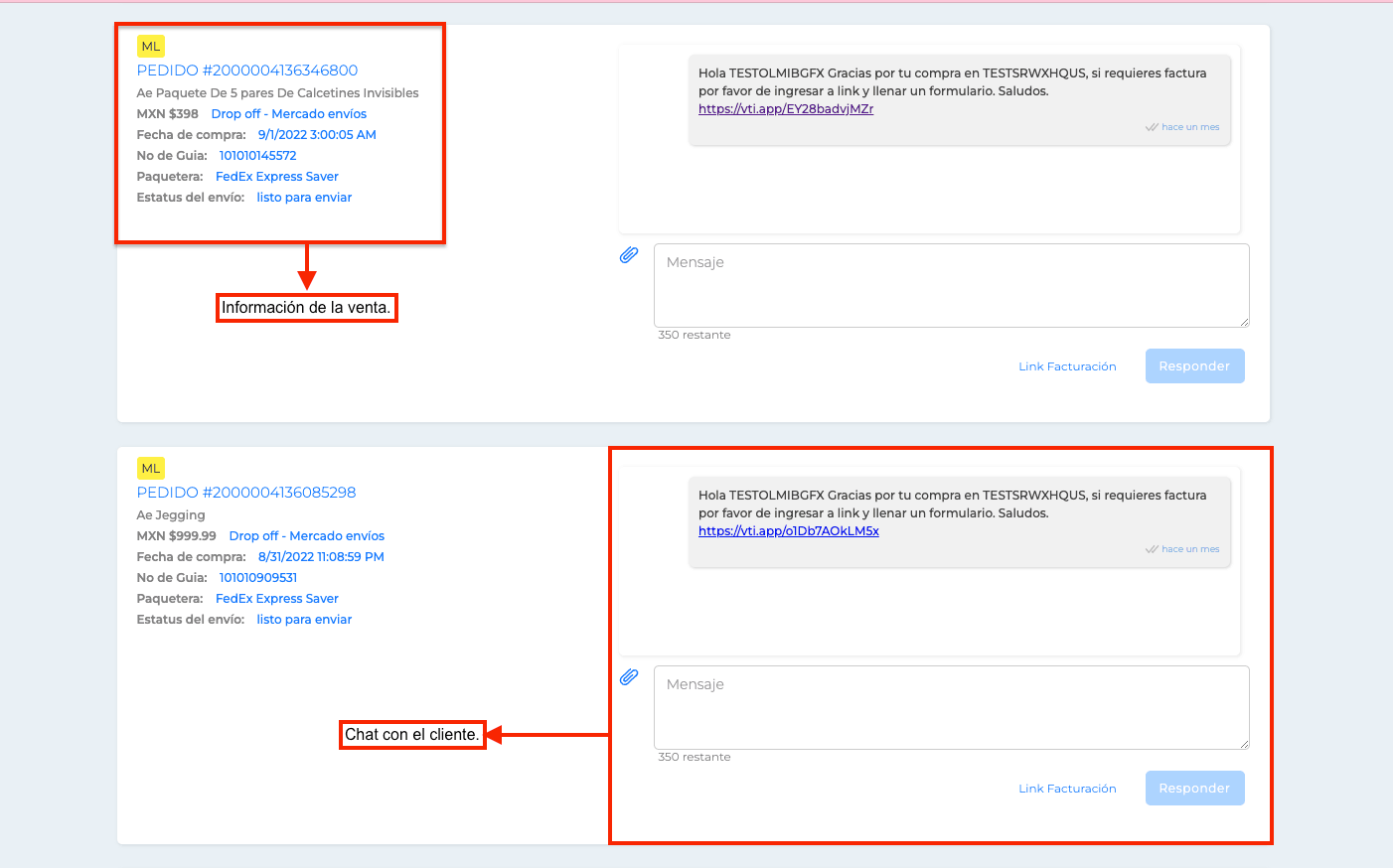Focus the Mensaje field for the Ae Jegging order
1393x868 pixels.
[x=951, y=708]
